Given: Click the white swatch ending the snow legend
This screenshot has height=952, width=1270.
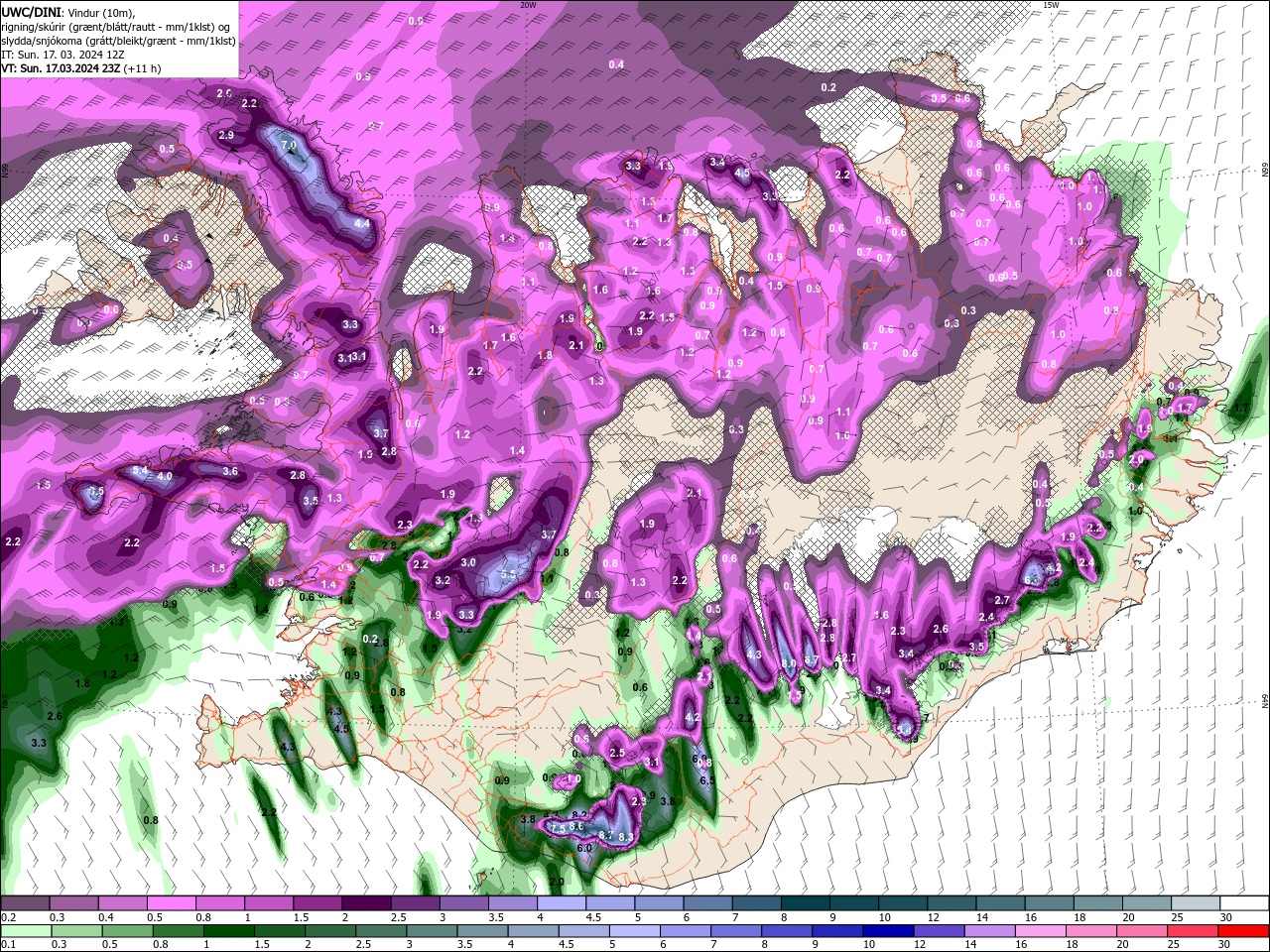Looking at the screenshot, I should point(1245,903).
